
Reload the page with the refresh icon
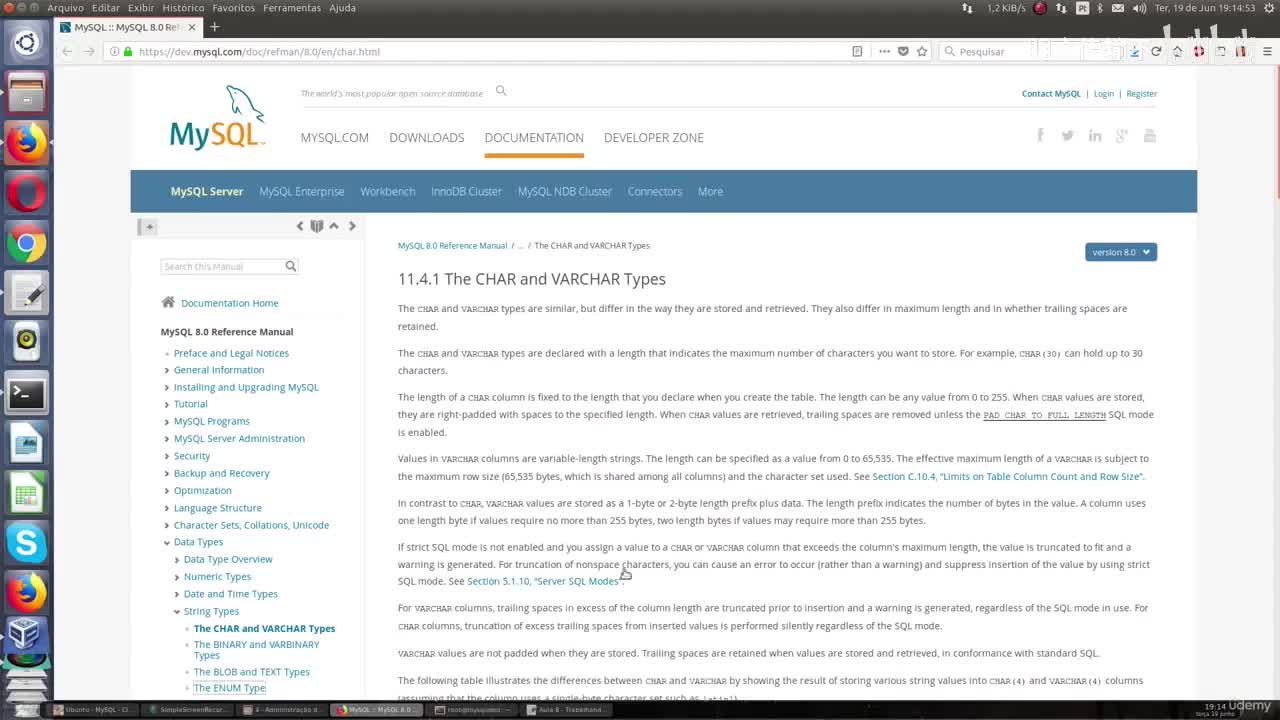click(1156, 51)
